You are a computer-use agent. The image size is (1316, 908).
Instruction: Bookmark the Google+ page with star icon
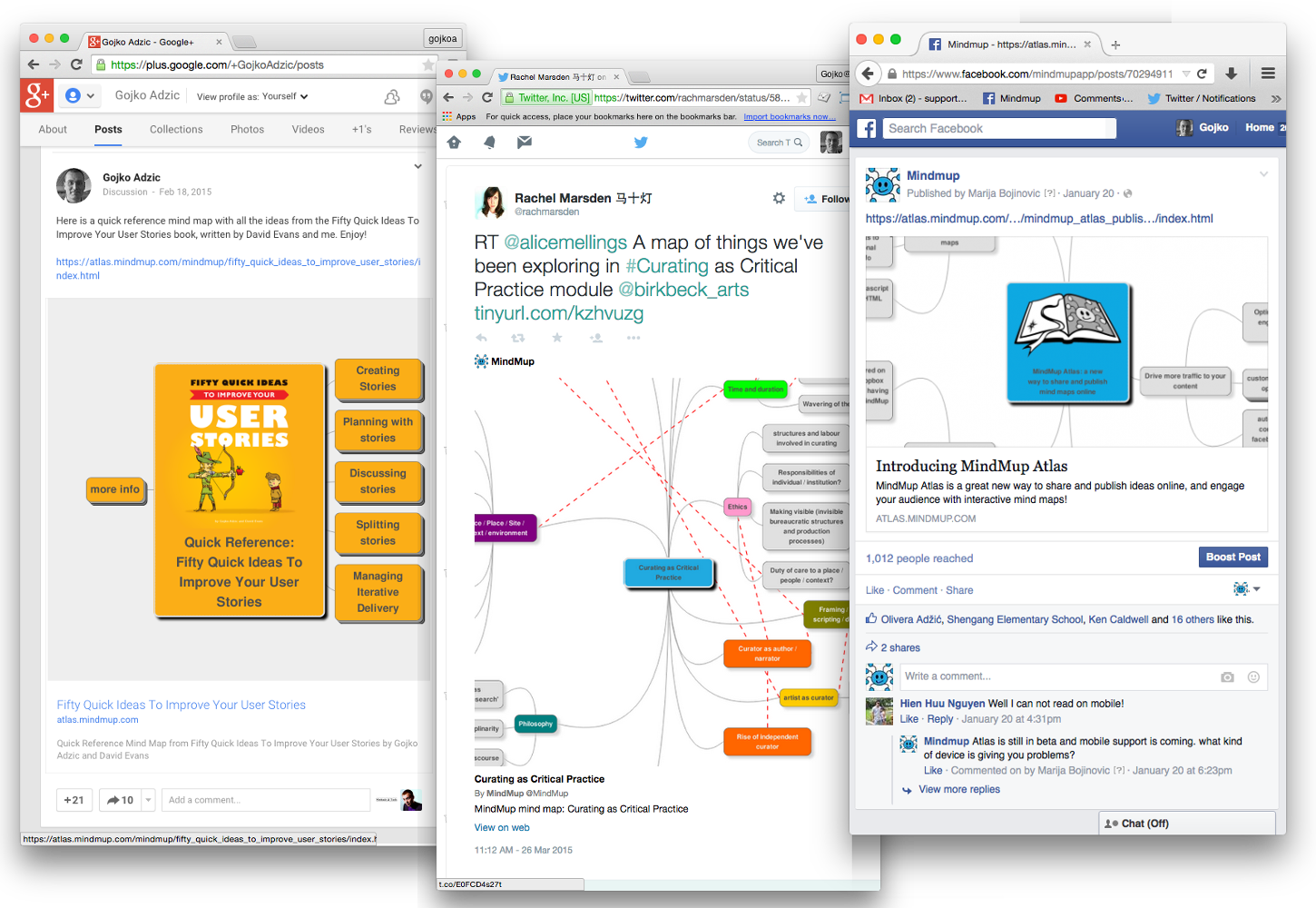(427, 64)
